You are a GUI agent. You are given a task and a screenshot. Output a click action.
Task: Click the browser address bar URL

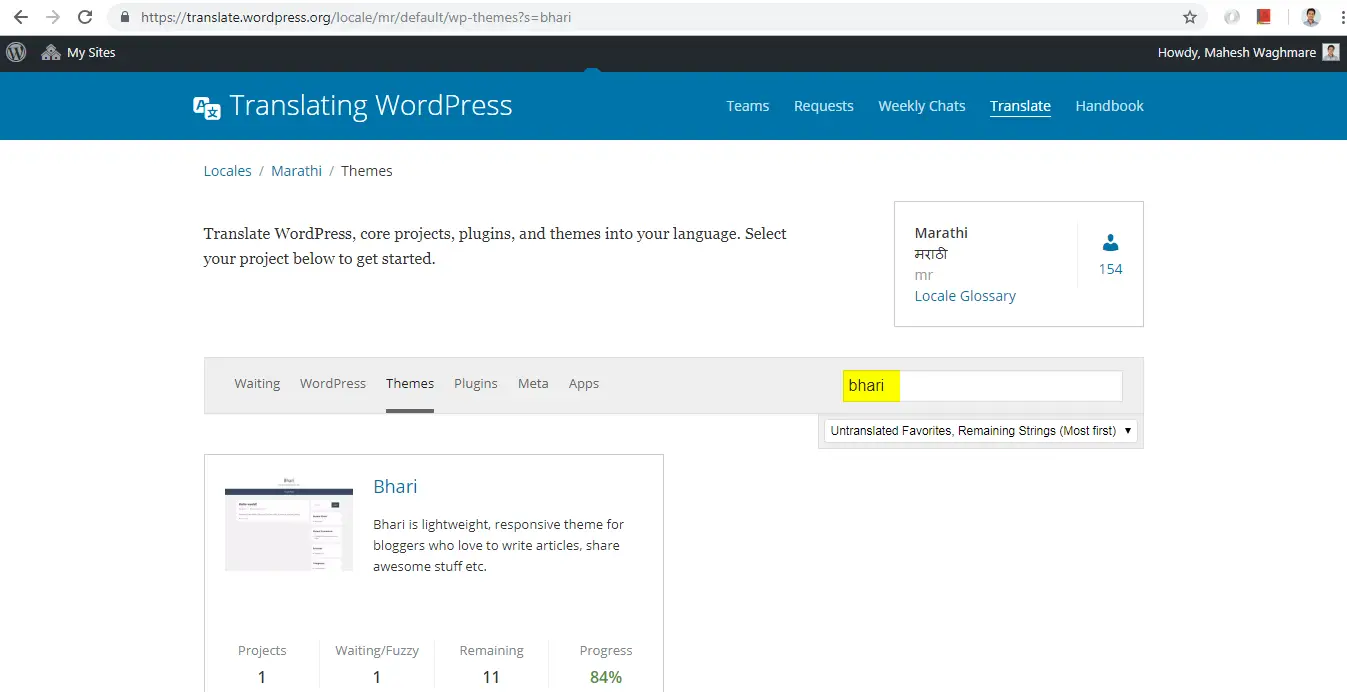[356, 17]
